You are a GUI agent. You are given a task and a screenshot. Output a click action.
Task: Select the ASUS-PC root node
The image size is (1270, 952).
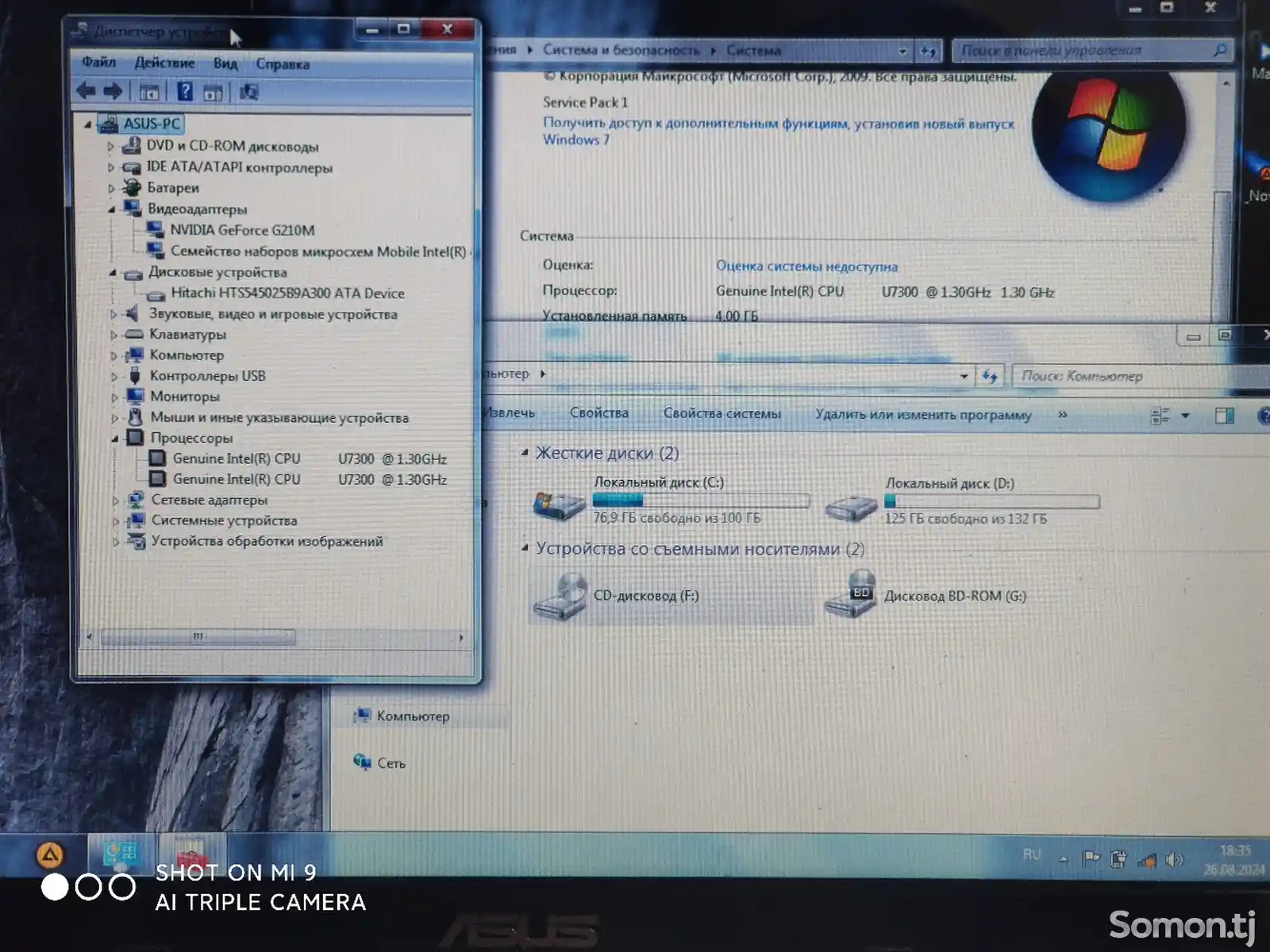152,124
